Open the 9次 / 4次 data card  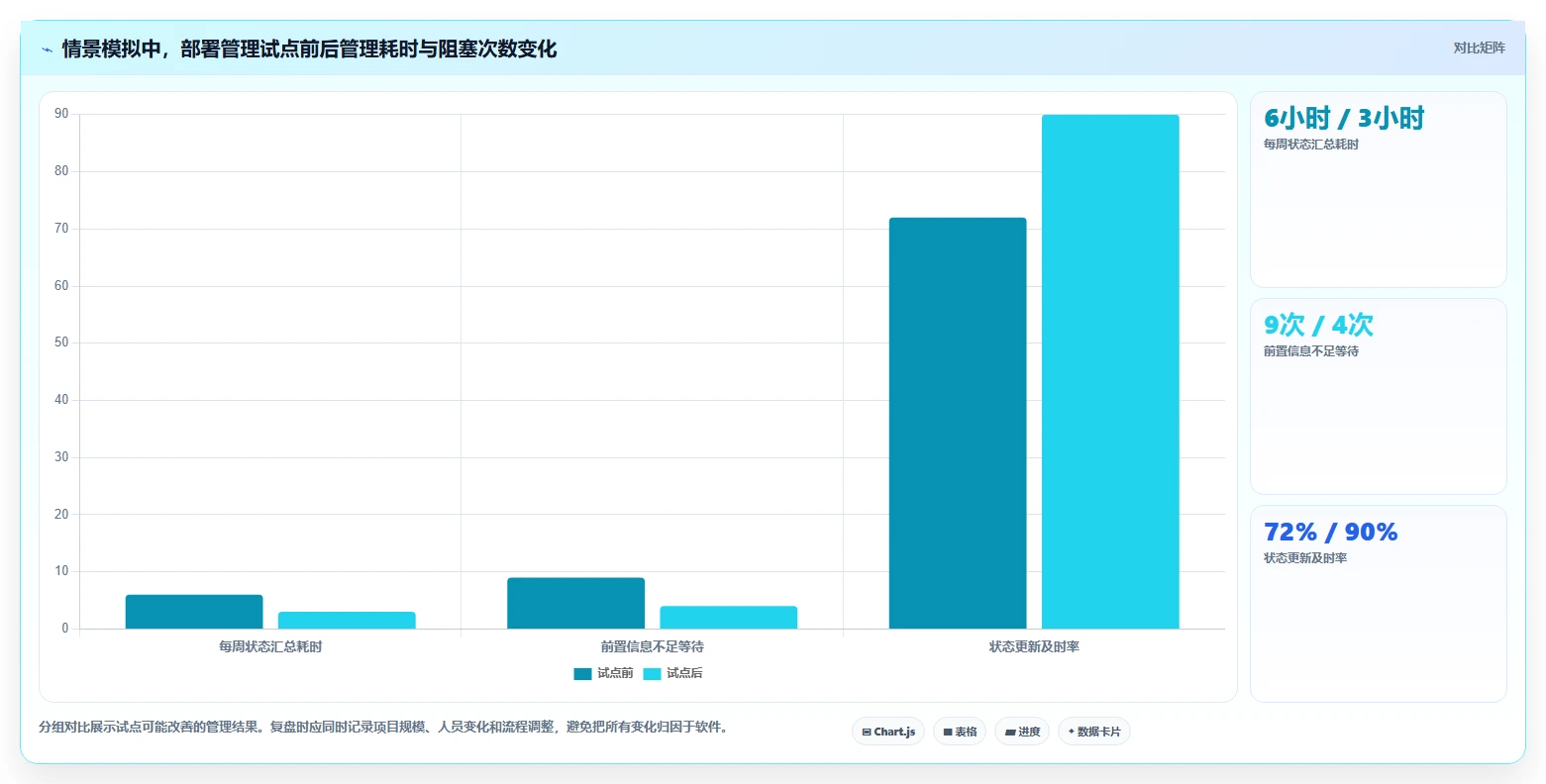tap(1378, 396)
